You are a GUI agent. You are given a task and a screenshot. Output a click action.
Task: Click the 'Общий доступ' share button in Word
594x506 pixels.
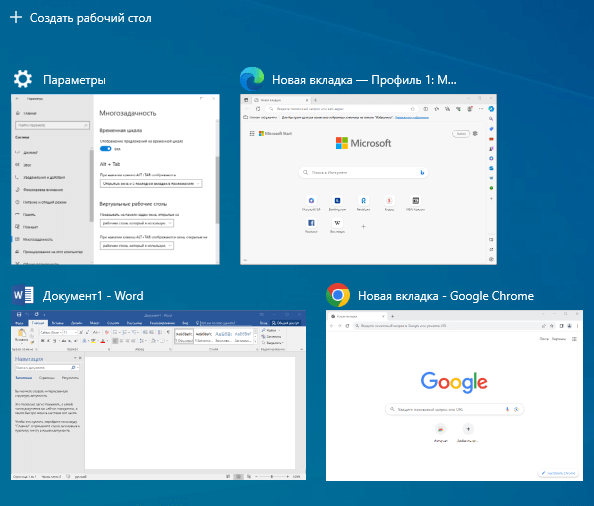286,323
